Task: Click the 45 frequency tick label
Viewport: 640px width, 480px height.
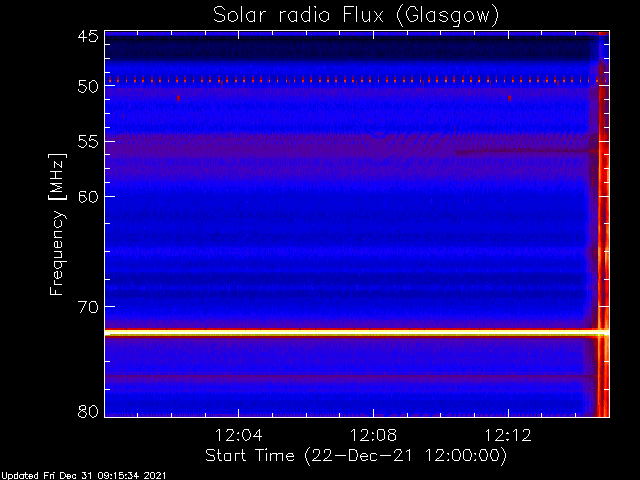Action: 88,36
